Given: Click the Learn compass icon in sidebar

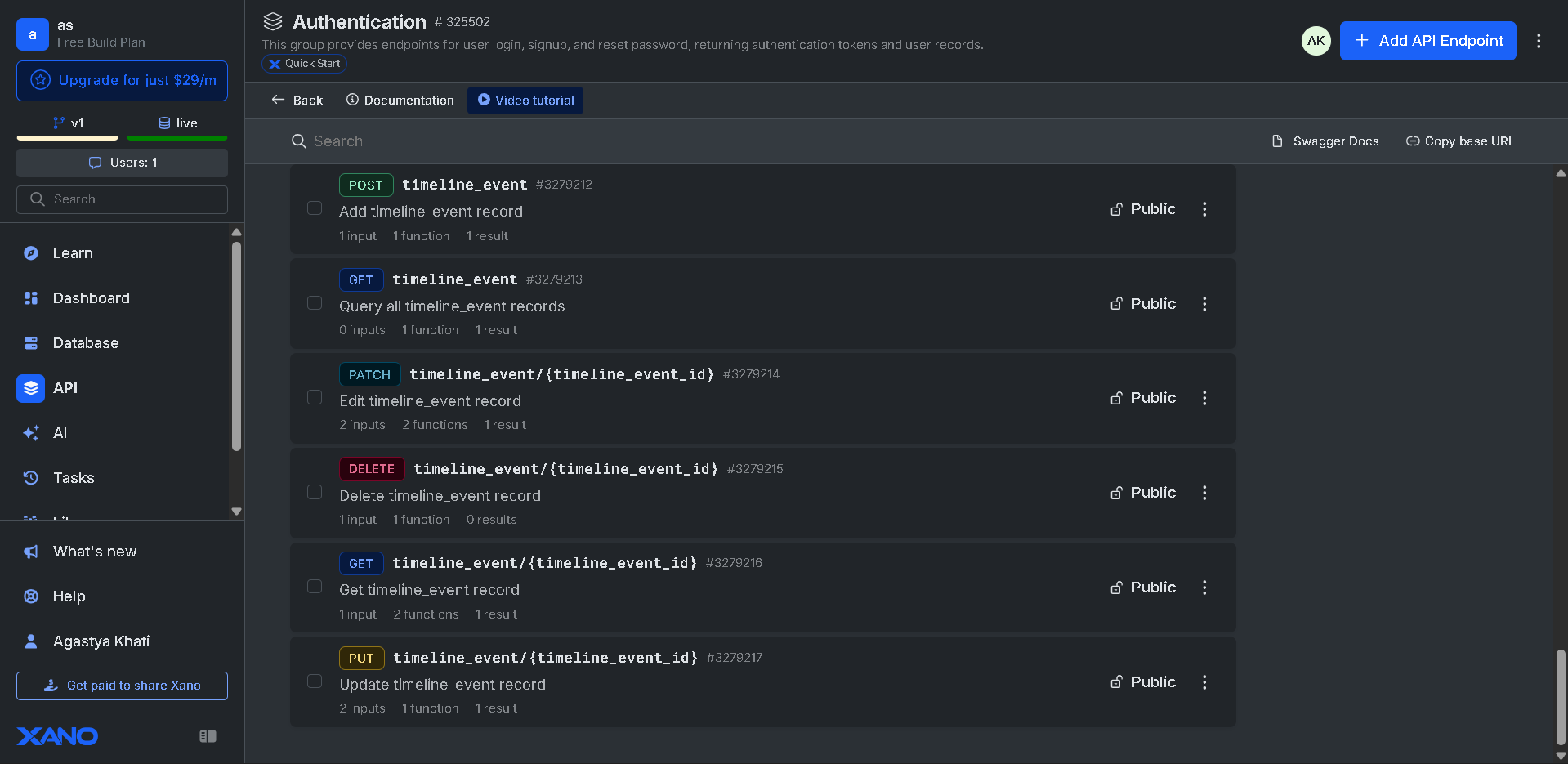Looking at the screenshot, I should (31, 253).
